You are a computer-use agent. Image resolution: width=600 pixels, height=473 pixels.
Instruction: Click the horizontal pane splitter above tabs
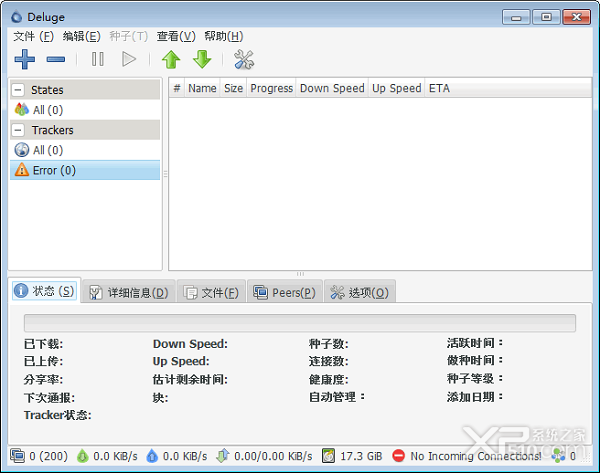[300, 274]
